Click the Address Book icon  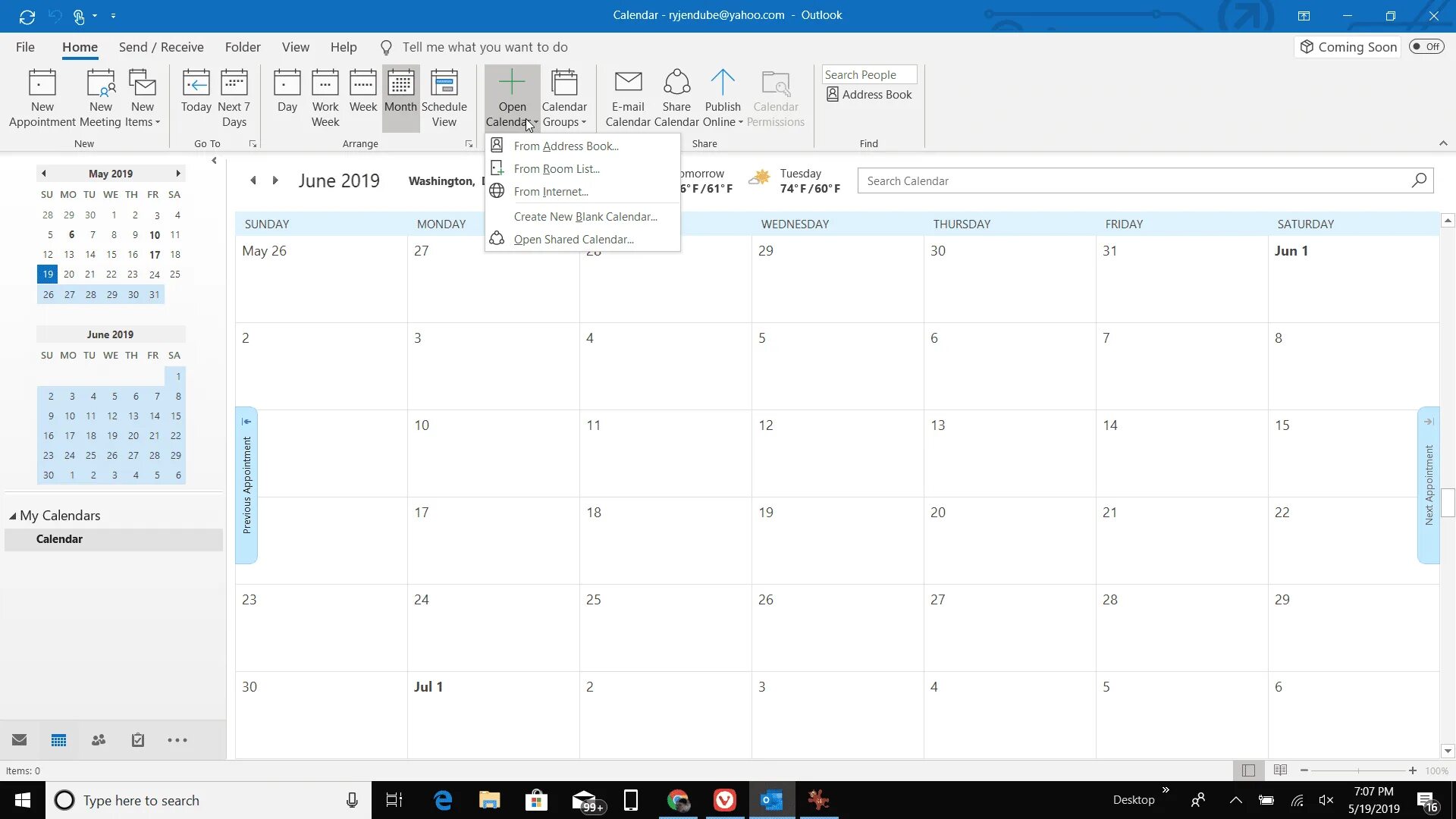(x=833, y=94)
